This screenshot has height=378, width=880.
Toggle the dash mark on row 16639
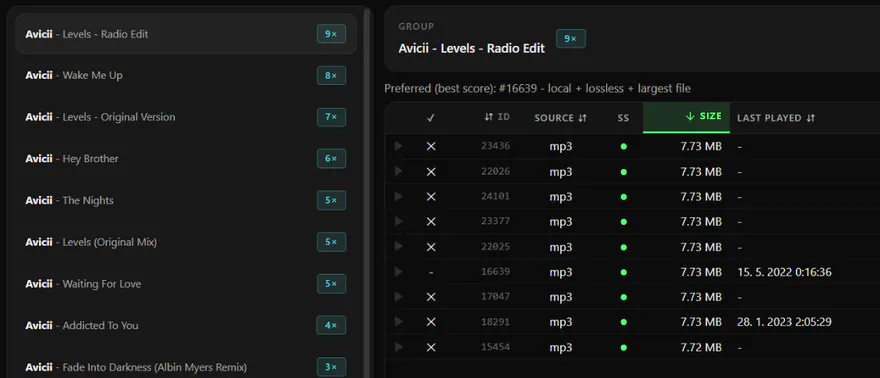(x=431, y=272)
